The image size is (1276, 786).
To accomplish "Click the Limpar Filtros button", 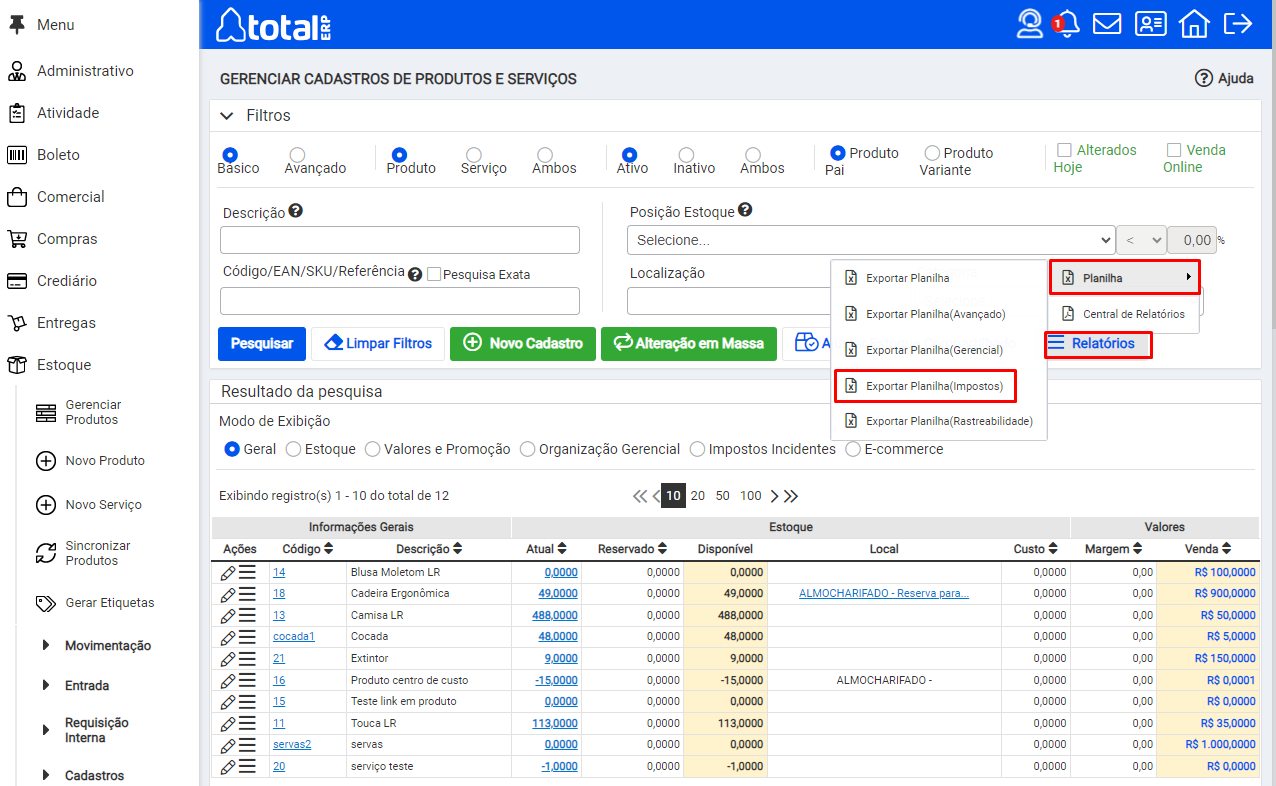I will (x=378, y=343).
